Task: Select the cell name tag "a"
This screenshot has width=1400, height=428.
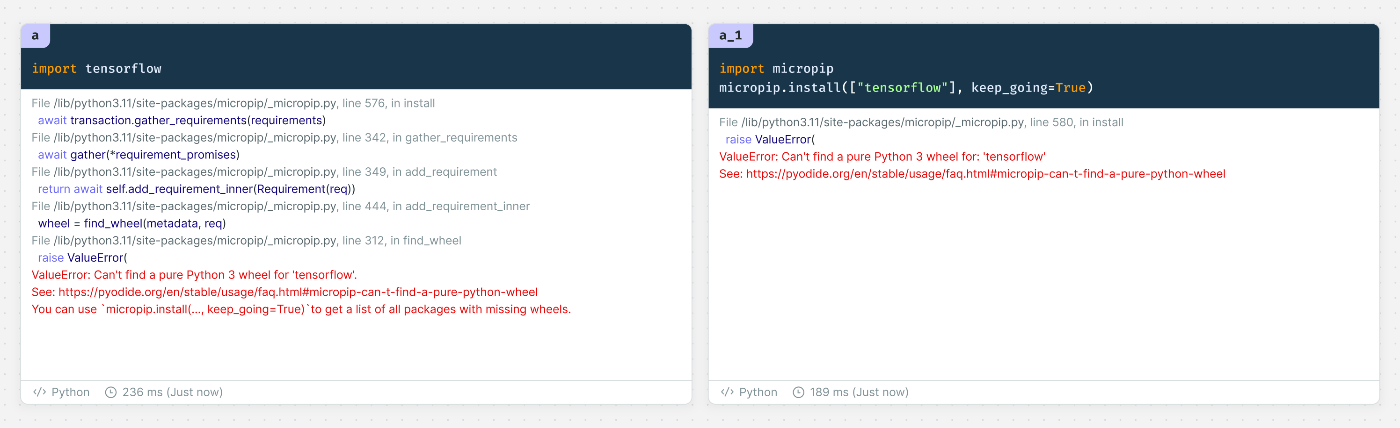Action: pos(35,36)
